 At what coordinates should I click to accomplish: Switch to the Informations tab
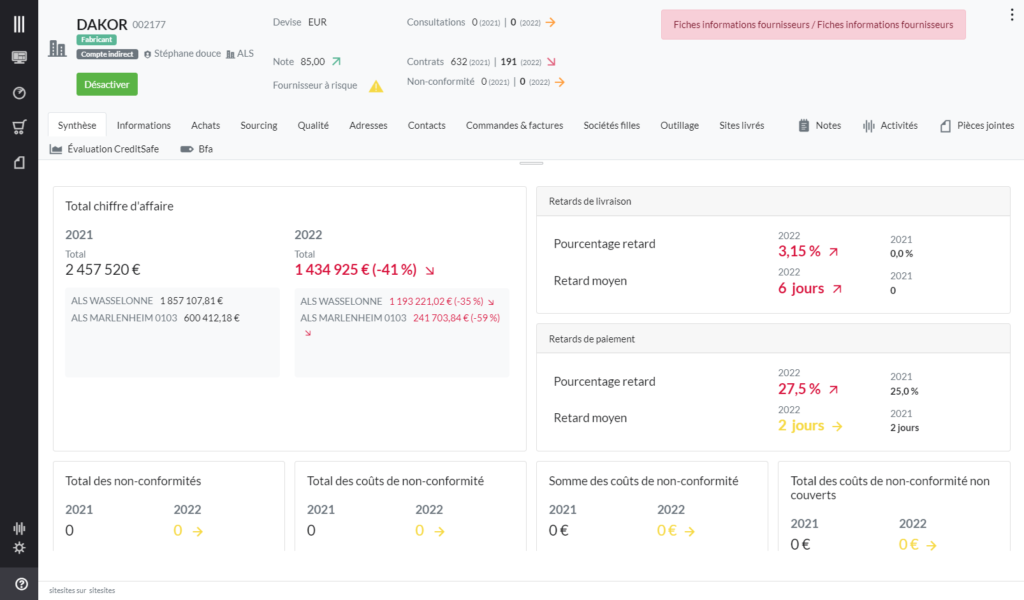coord(143,126)
